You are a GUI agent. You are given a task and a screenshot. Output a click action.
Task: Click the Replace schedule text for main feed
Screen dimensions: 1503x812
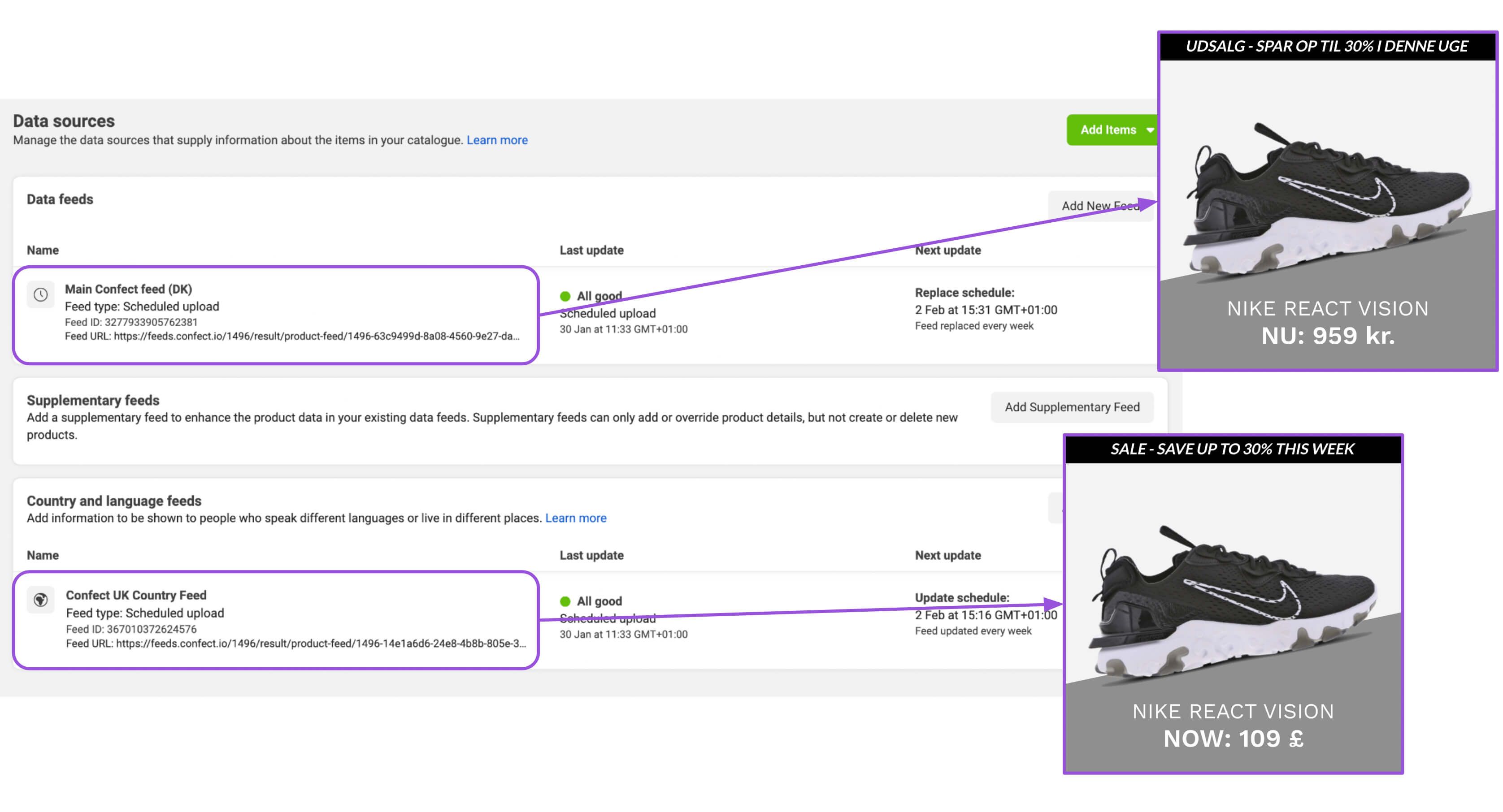[x=964, y=293]
